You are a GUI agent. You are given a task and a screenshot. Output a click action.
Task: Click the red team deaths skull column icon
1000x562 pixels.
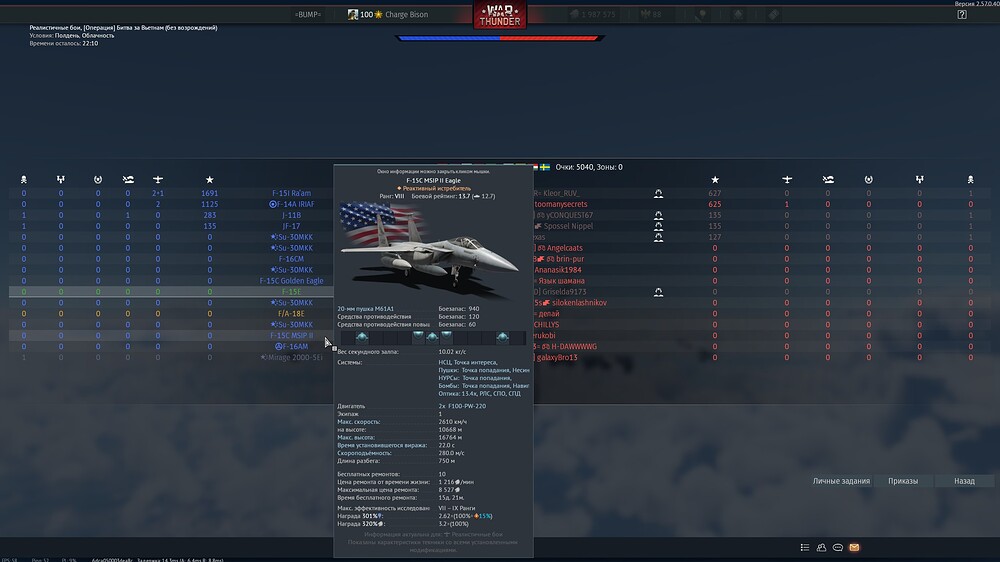(970, 180)
